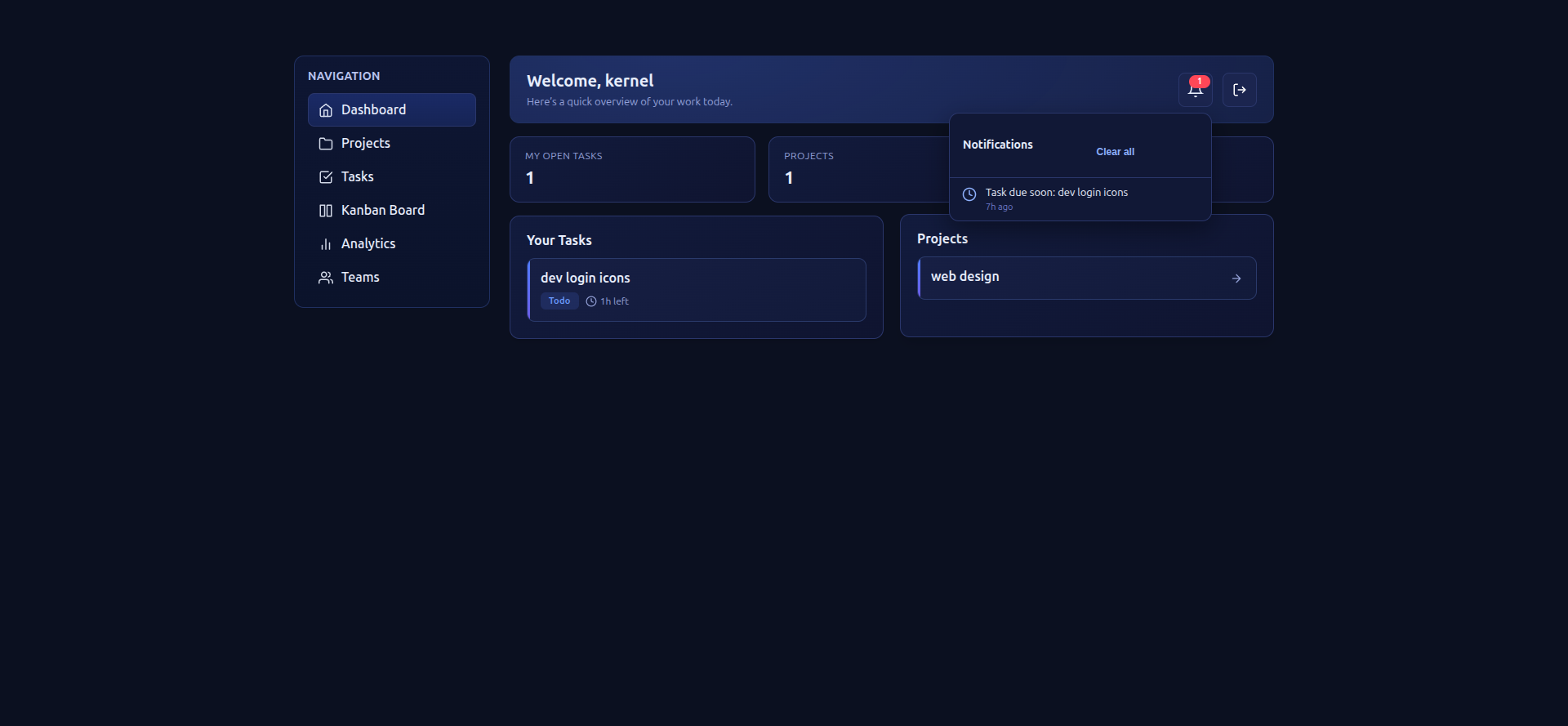The height and width of the screenshot is (726, 1568).
Task: Click the quick overview subtitle text
Action: tap(630, 102)
